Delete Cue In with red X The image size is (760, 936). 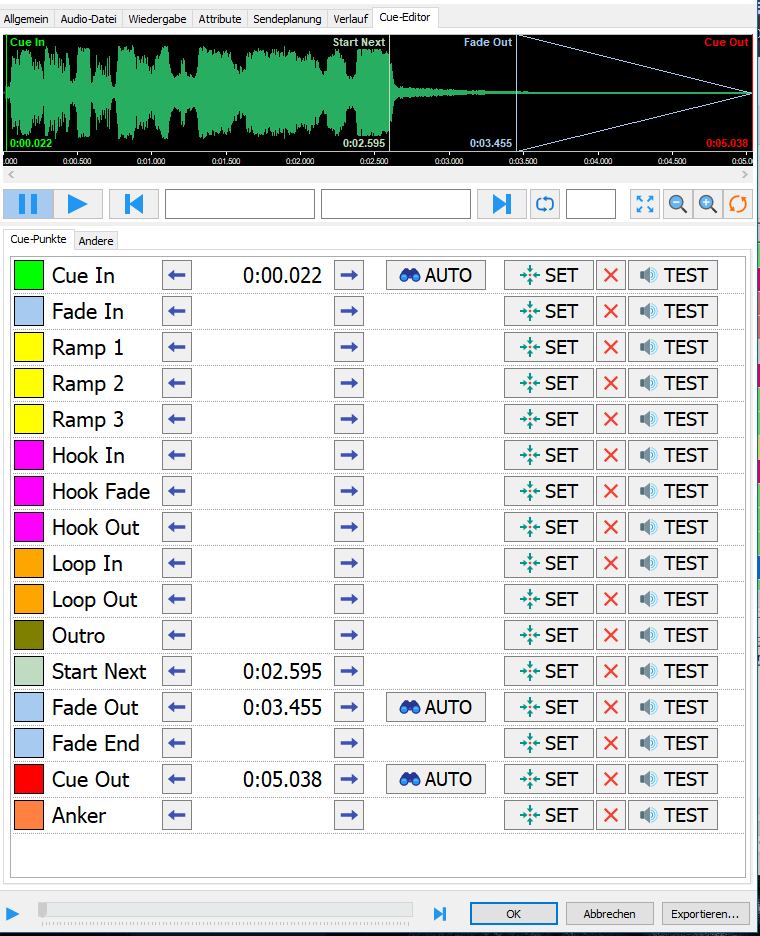tap(611, 275)
